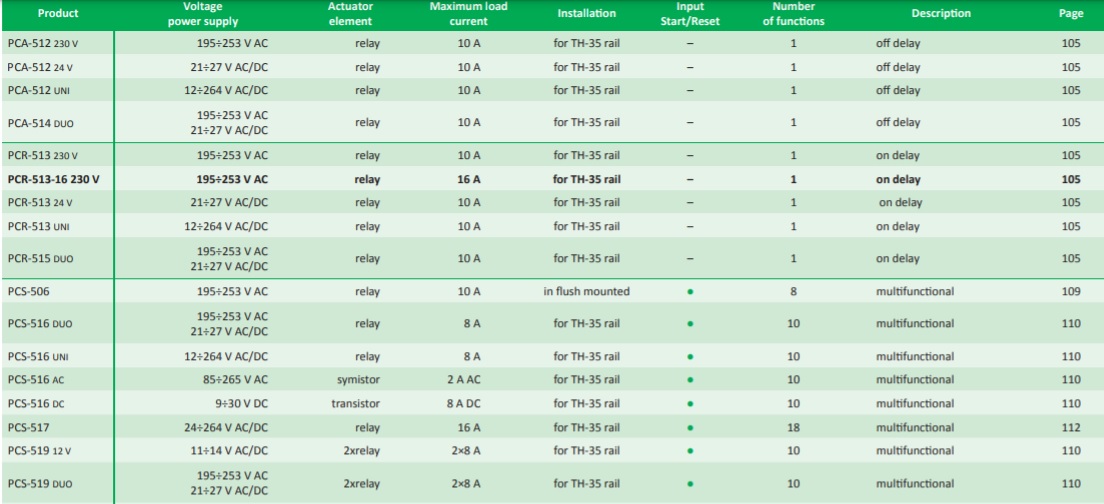The height and width of the screenshot is (504, 1104).
Task: Click the green dot in PCS-506 row
Action: [x=690, y=291]
